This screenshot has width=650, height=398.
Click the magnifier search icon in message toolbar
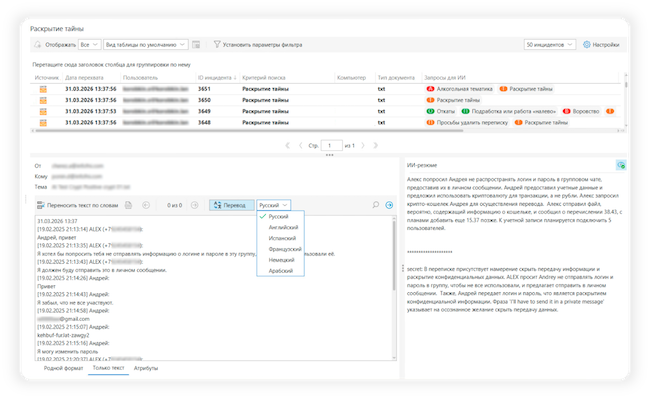(376, 205)
